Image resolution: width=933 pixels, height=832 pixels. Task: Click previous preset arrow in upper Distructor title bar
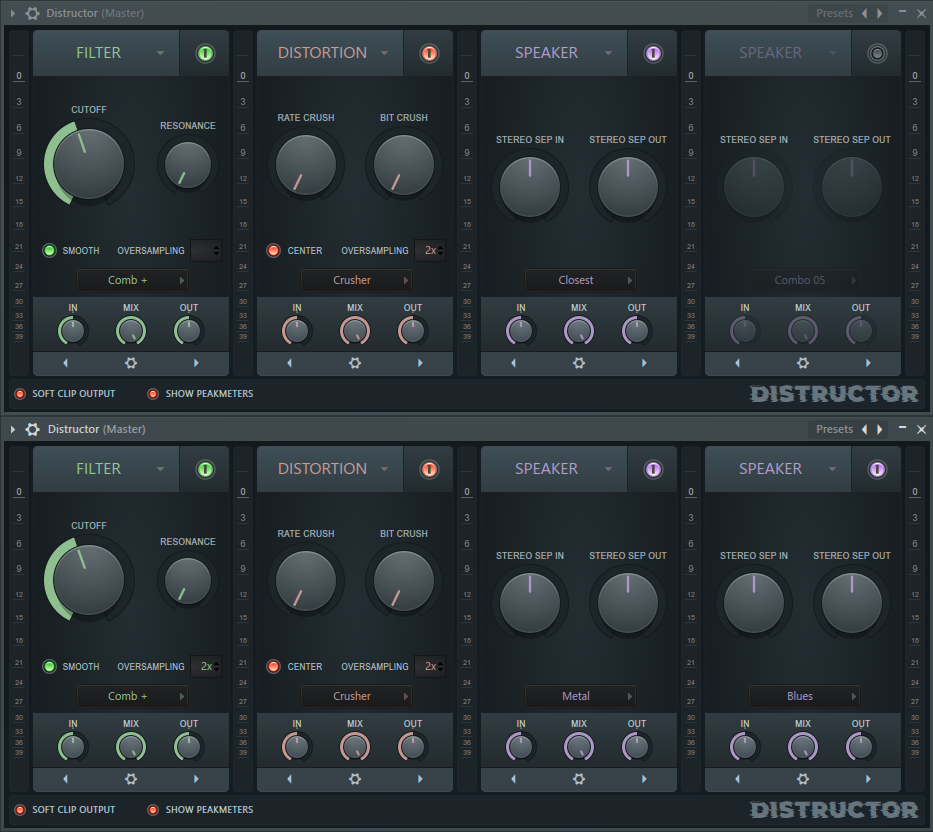tap(865, 13)
